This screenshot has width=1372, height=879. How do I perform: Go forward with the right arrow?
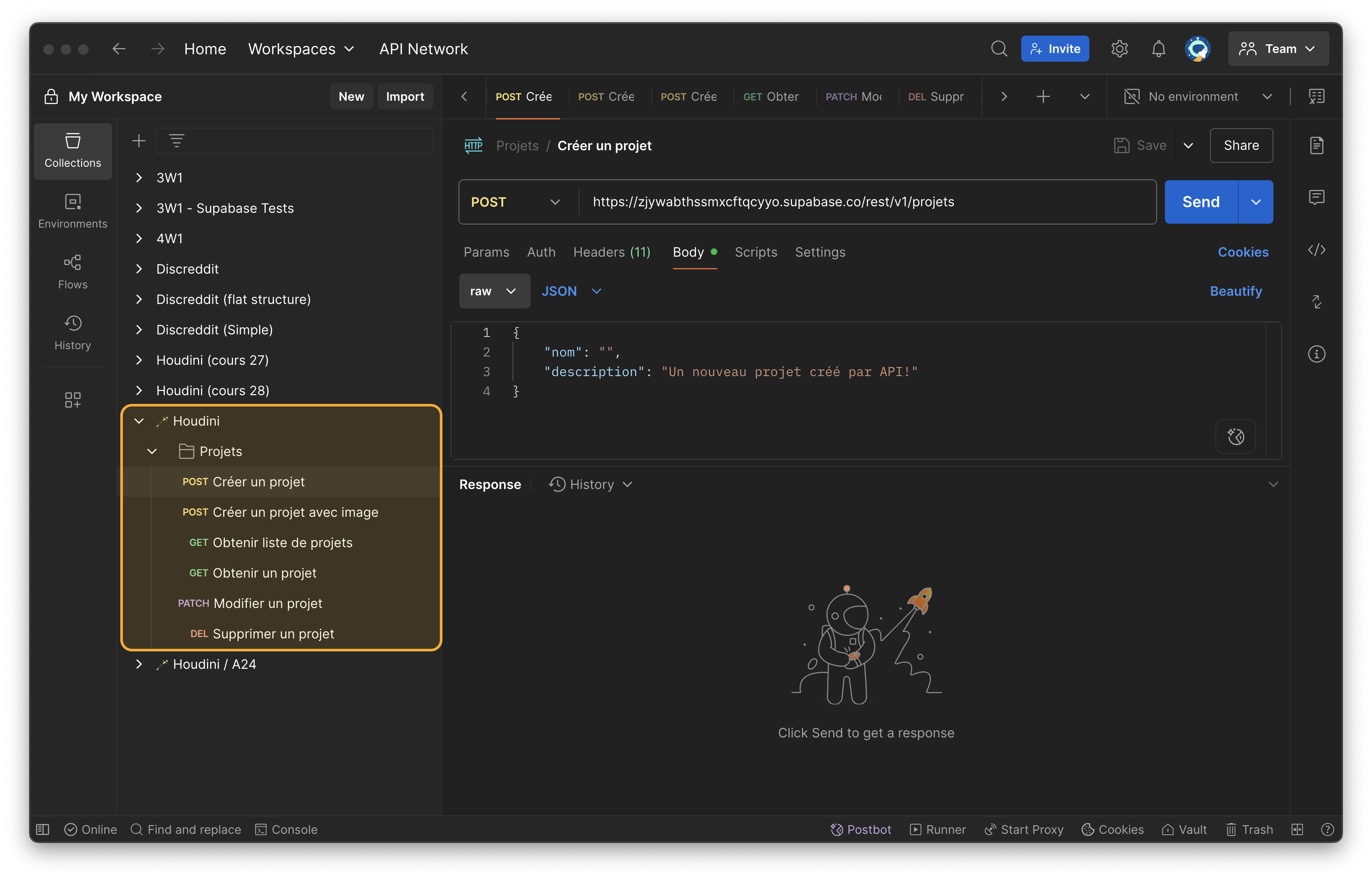pos(158,49)
